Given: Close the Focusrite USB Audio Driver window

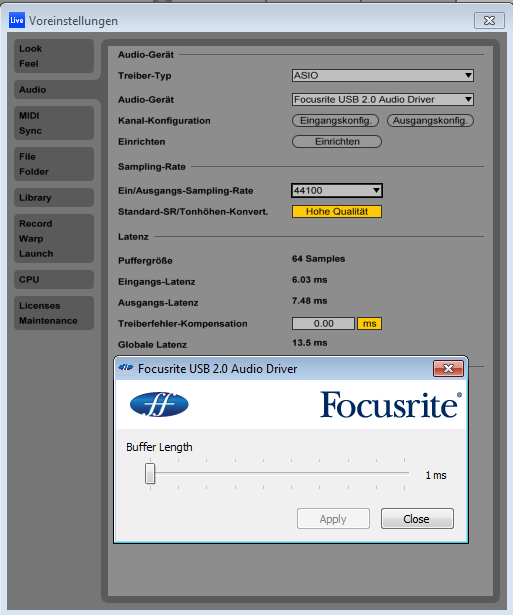Looking at the screenshot, I should tap(448, 369).
